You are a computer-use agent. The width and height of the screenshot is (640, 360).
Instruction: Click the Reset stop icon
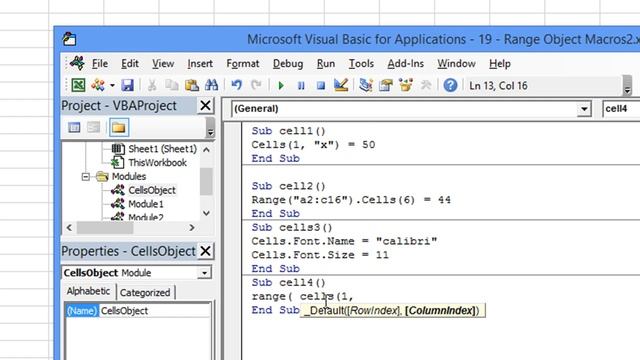[x=321, y=85]
